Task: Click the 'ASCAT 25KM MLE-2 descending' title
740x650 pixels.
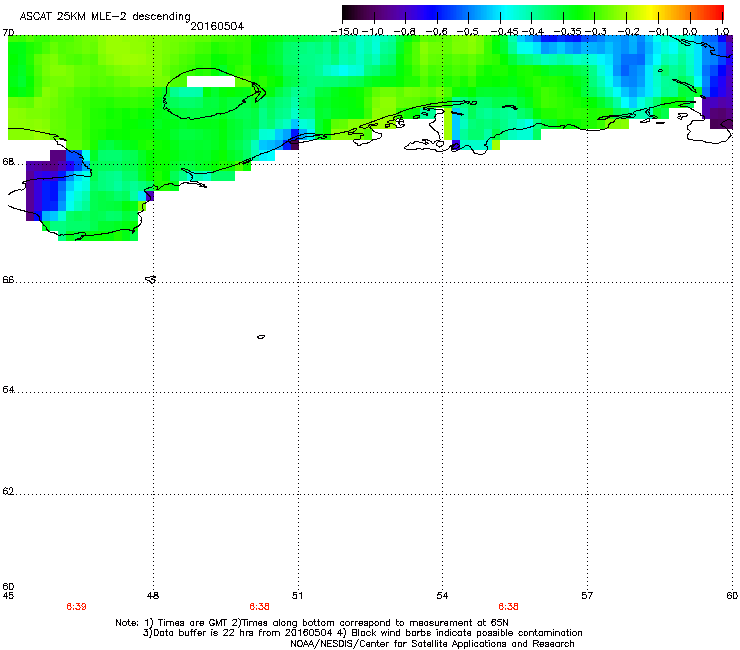Action: coord(105,16)
